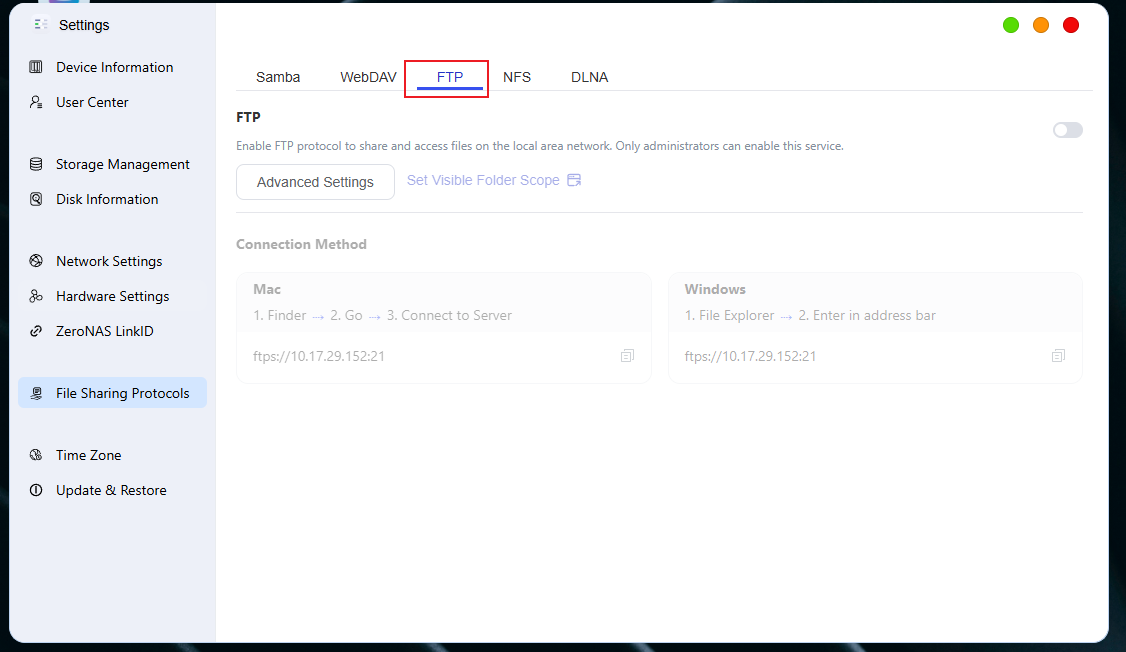Open Network Settings section
This screenshot has height=652, width=1126.
tap(112, 261)
